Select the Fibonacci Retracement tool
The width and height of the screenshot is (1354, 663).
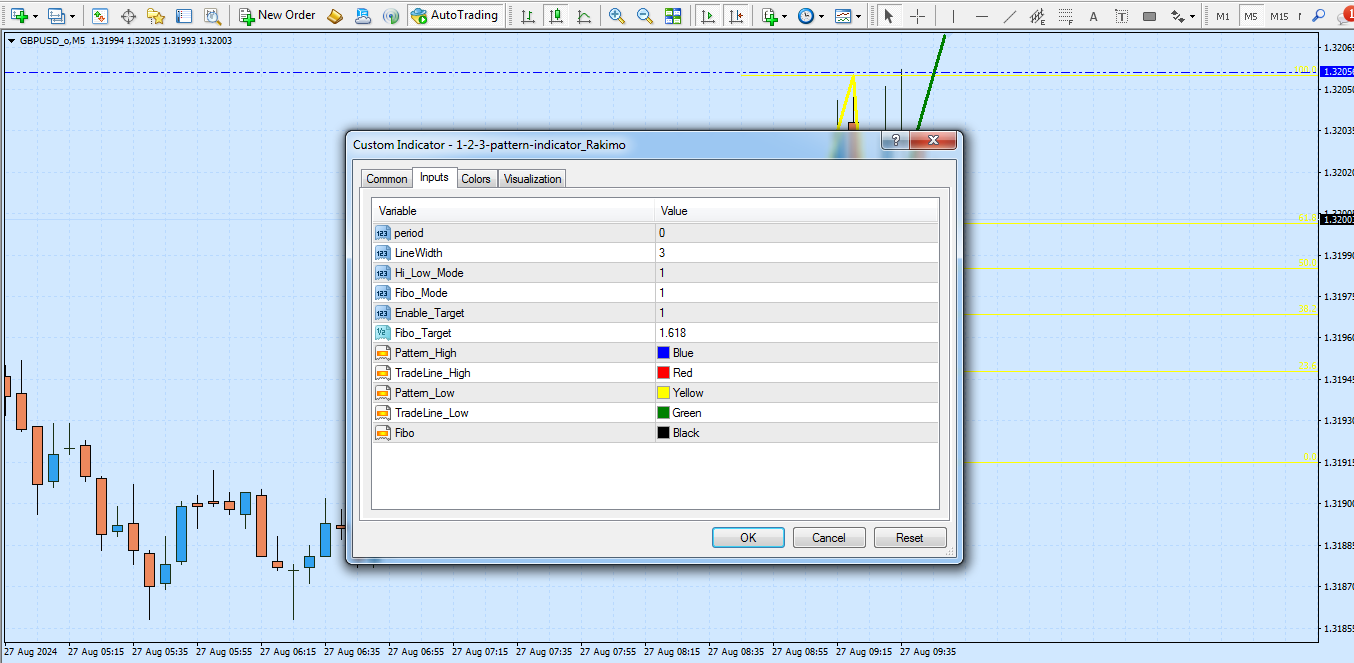[1068, 16]
